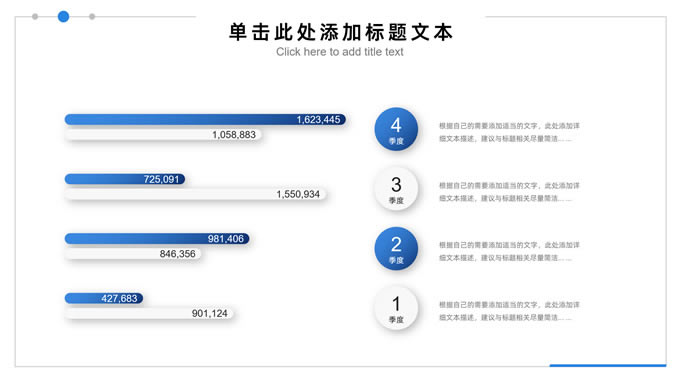Viewport: 680px width, 383px height.
Task: Click the blue accent line at bottom right
Action: pos(608,366)
